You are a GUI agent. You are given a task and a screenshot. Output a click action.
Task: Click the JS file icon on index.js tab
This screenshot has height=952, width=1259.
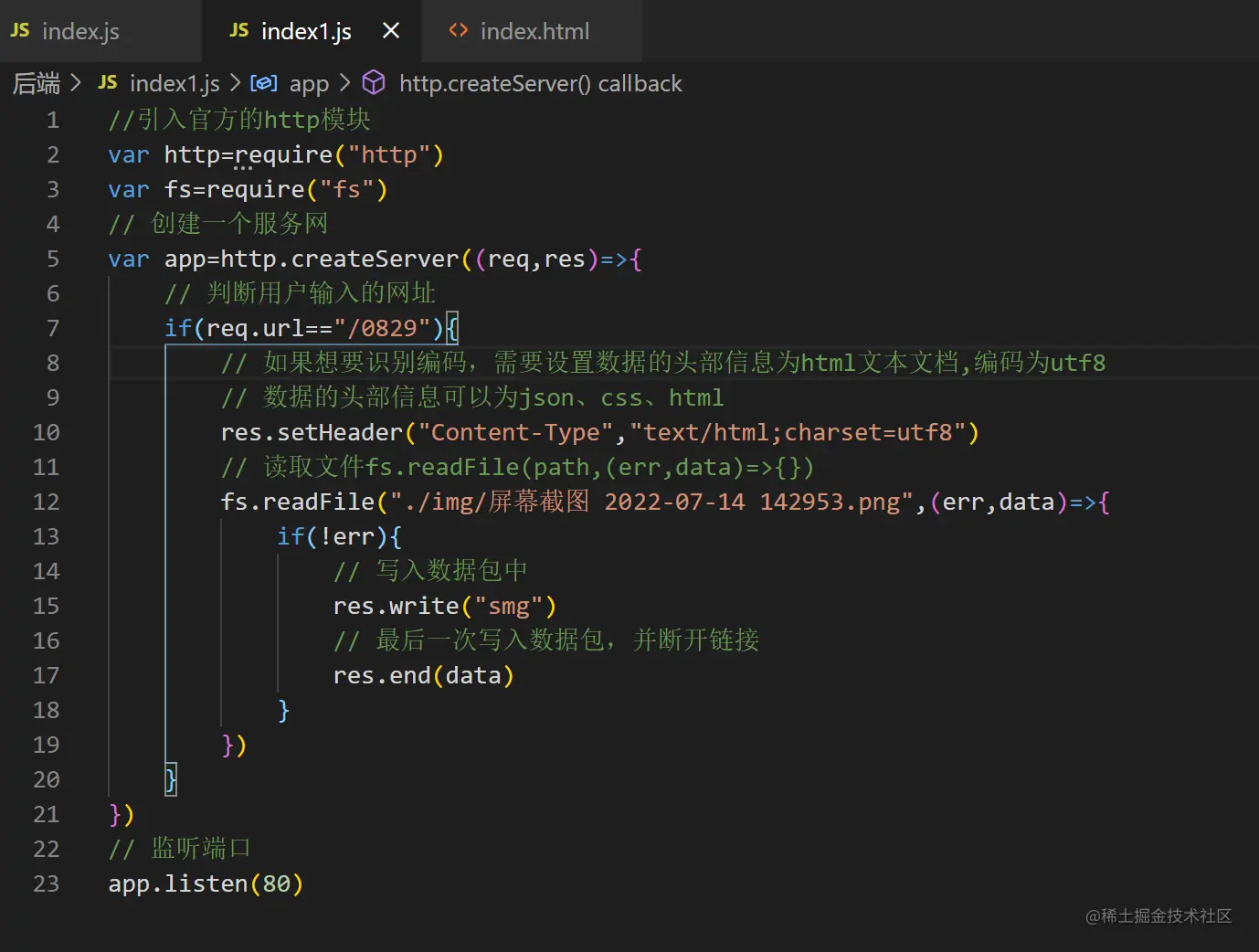pos(20,31)
